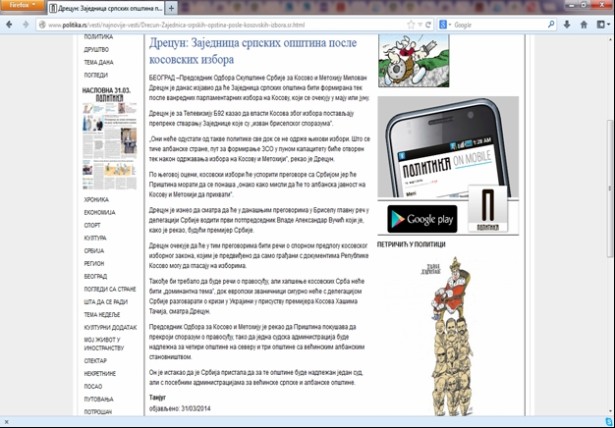Open the ЕКОНОМИЈА sidebar section
This screenshot has height=428, width=615.
click(100, 212)
